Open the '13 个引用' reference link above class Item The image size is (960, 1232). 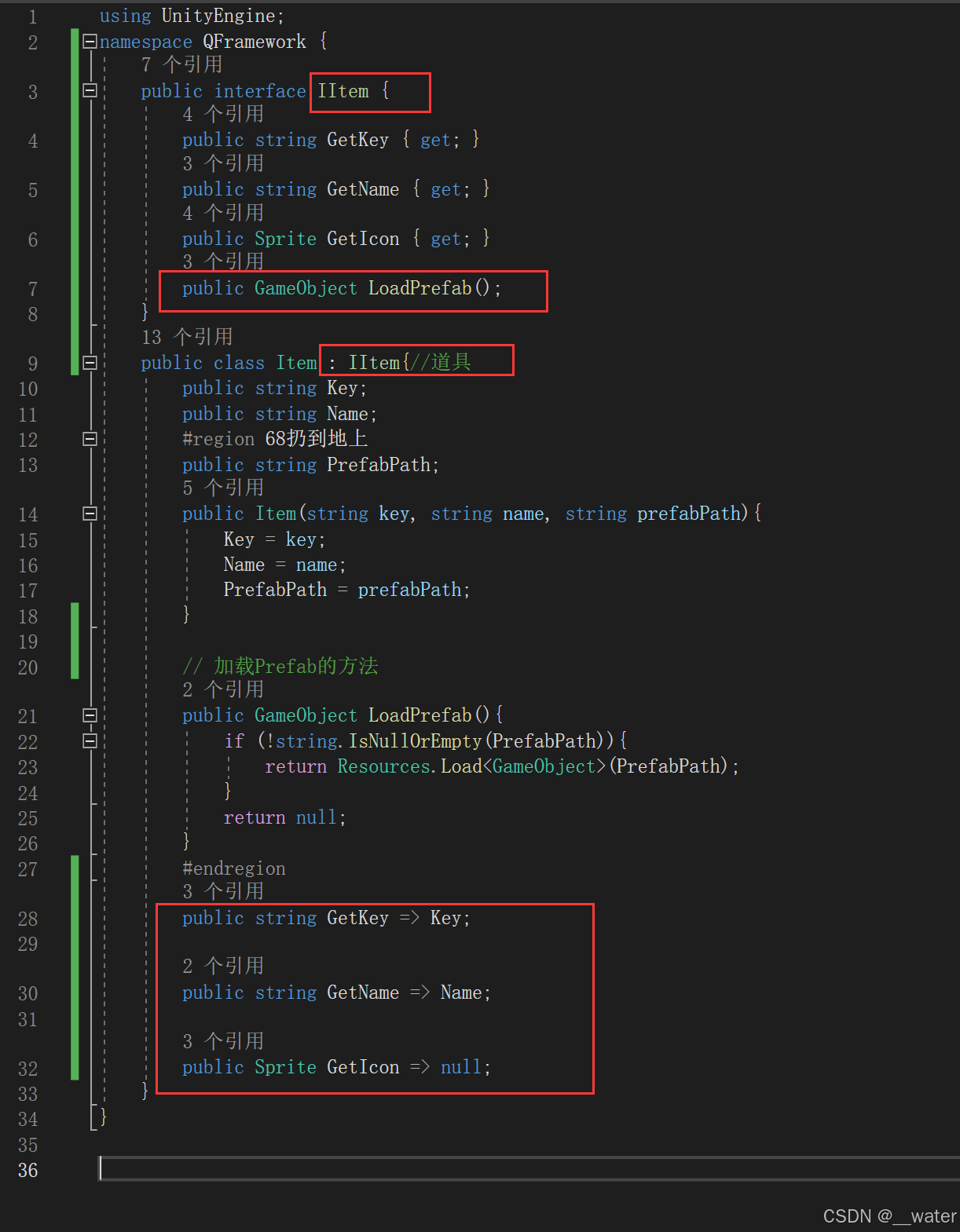pos(187,337)
